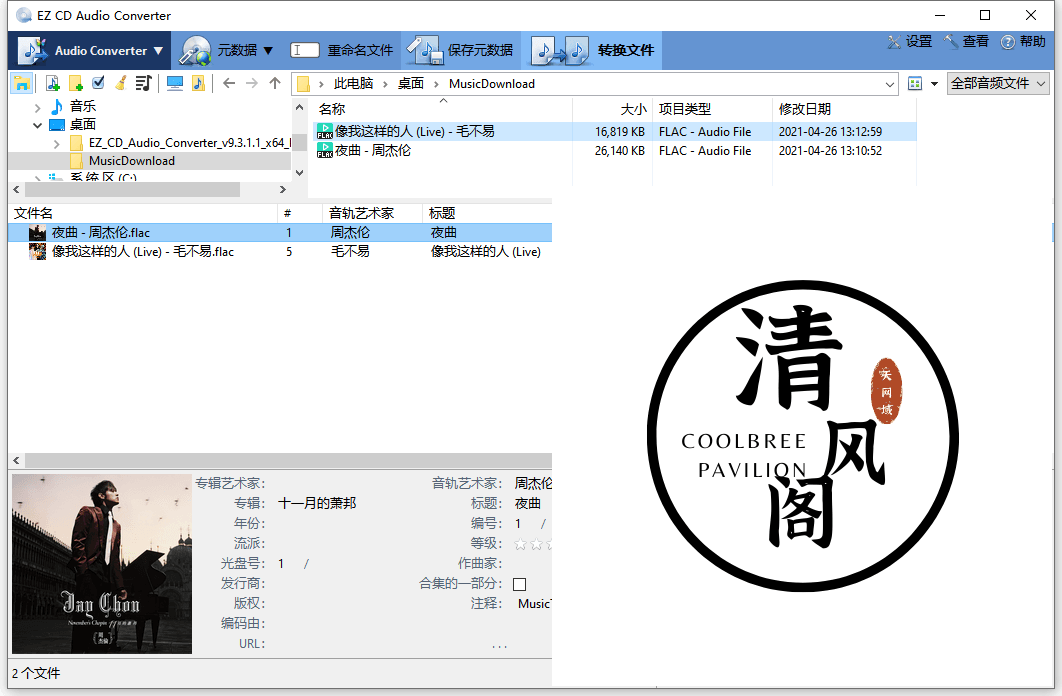1062x696 pixels.
Task: Click 保存元数据 button
Action: point(461,51)
